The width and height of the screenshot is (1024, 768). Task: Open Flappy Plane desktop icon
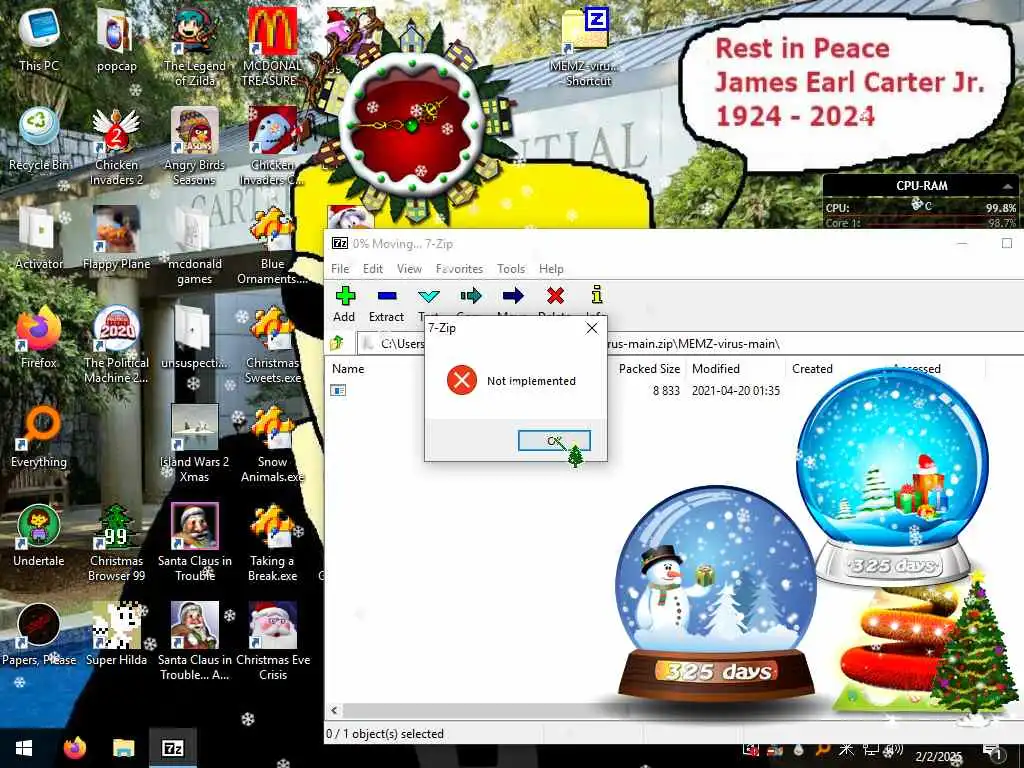click(116, 238)
